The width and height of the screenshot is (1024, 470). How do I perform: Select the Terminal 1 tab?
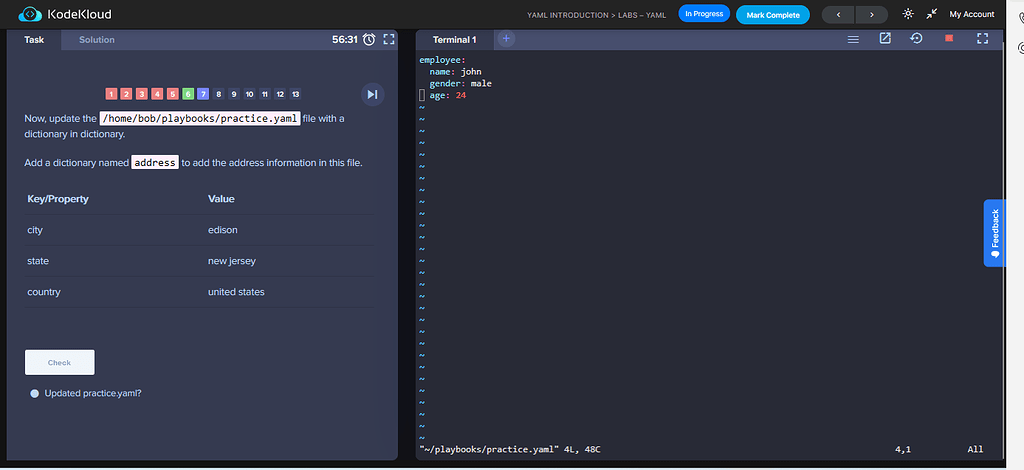(x=454, y=40)
